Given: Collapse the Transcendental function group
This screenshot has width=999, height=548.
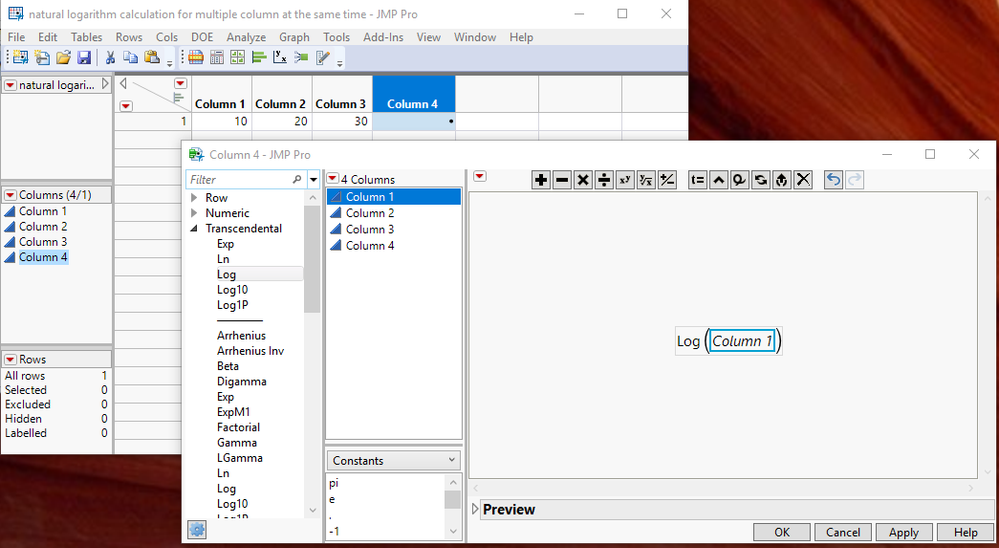Looking at the screenshot, I should [x=194, y=228].
